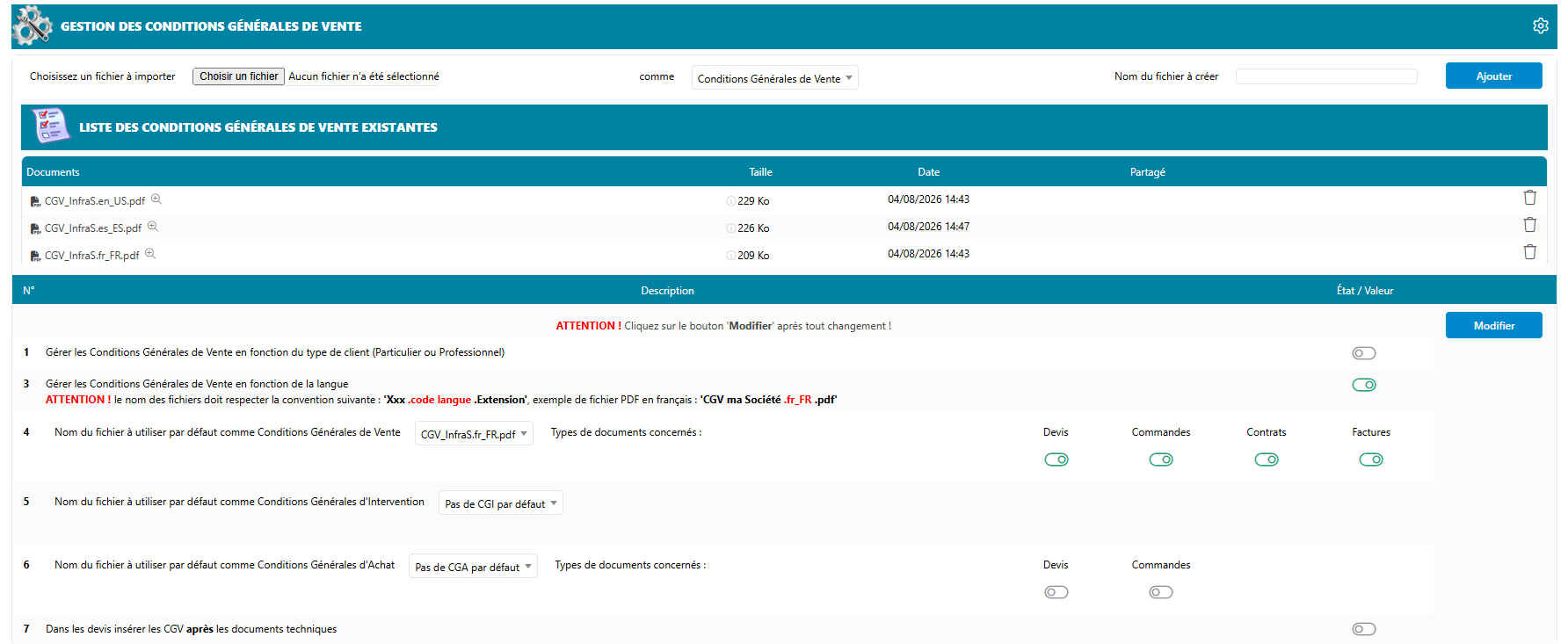Click the info icon beside 209 Ko

click(x=731, y=256)
